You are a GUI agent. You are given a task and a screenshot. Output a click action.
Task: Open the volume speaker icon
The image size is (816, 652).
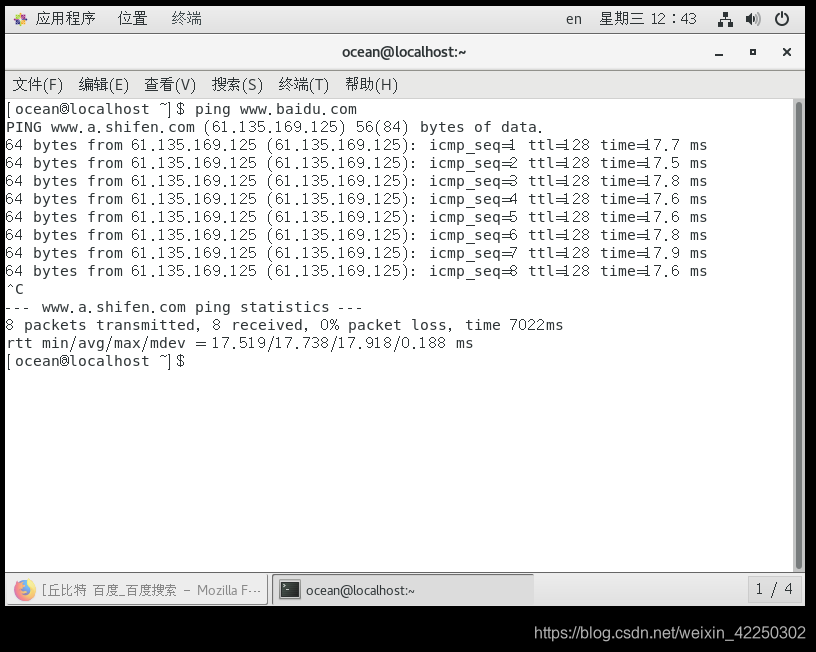click(x=753, y=19)
